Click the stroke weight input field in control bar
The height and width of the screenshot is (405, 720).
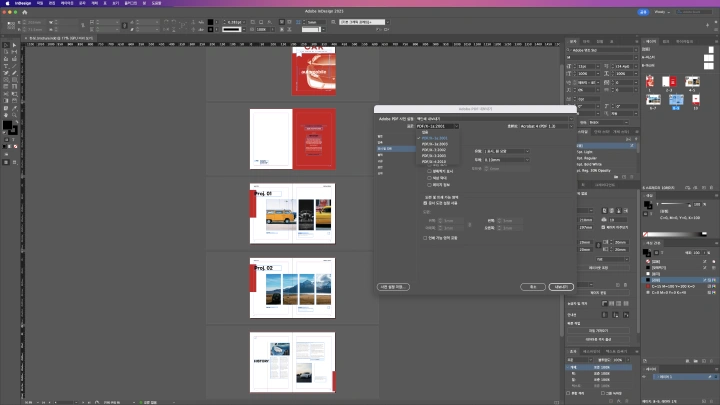click(x=235, y=22)
